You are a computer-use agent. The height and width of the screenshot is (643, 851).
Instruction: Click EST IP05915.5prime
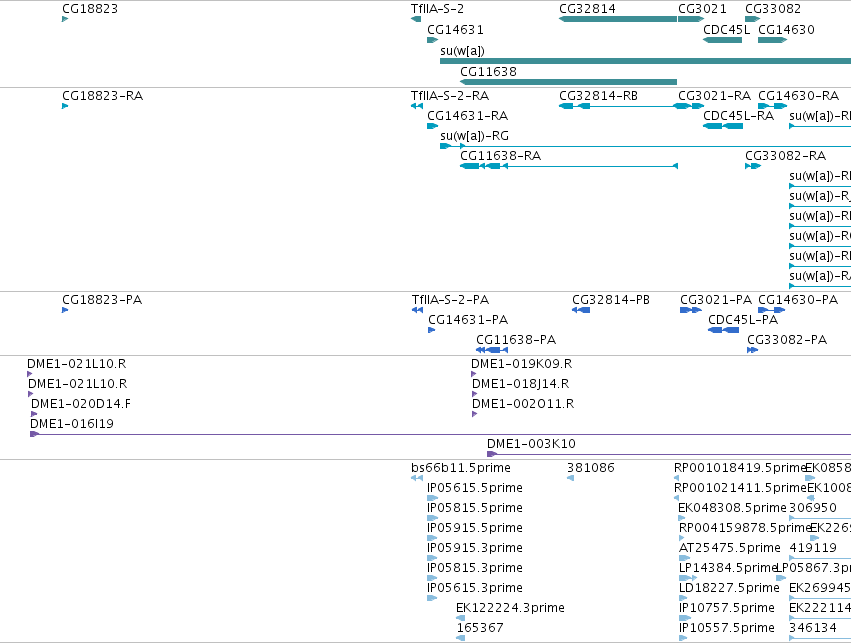(474, 529)
